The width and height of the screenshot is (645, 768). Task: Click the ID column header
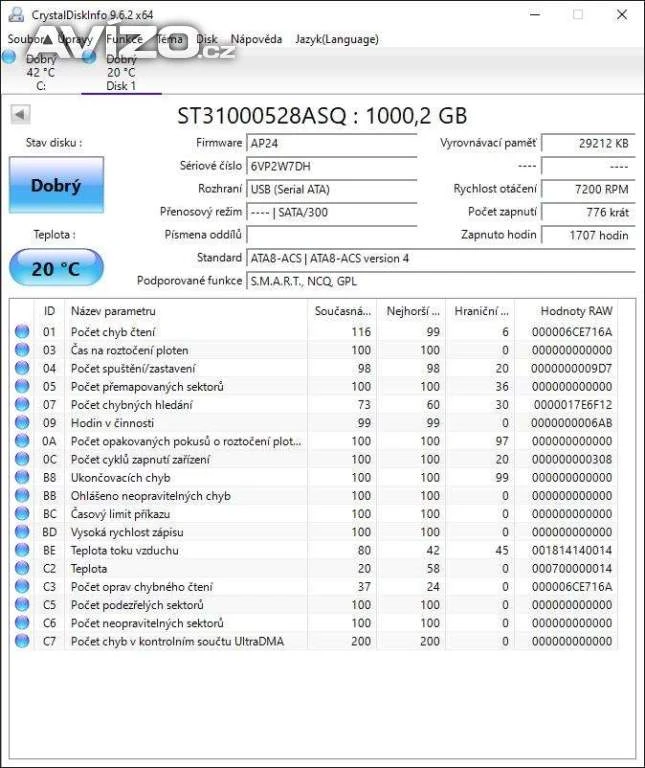[x=49, y=311]
